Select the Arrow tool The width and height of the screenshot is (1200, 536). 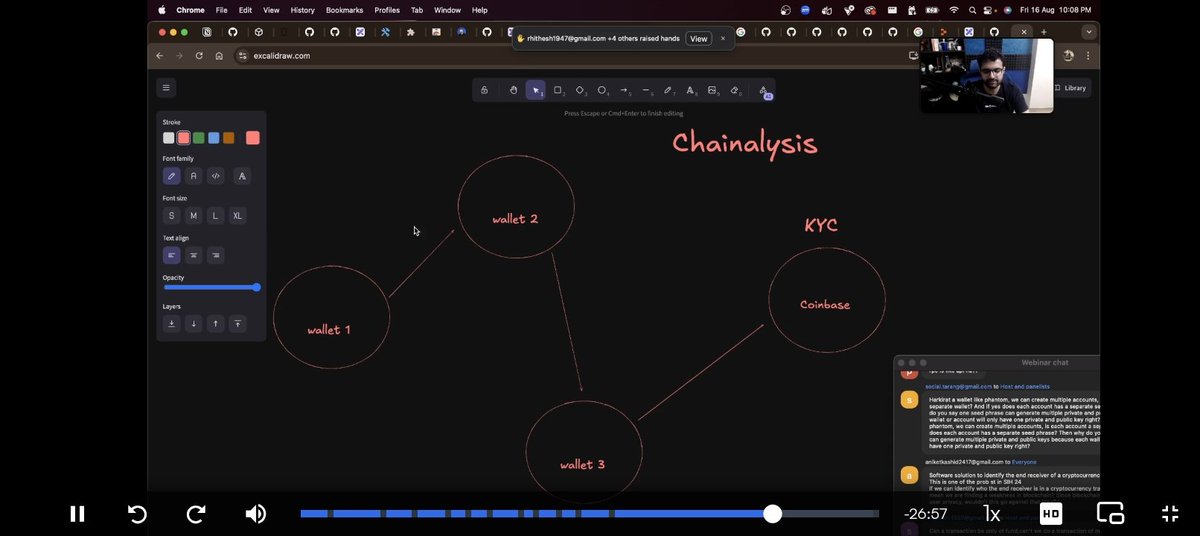click(x=624, y=90)
